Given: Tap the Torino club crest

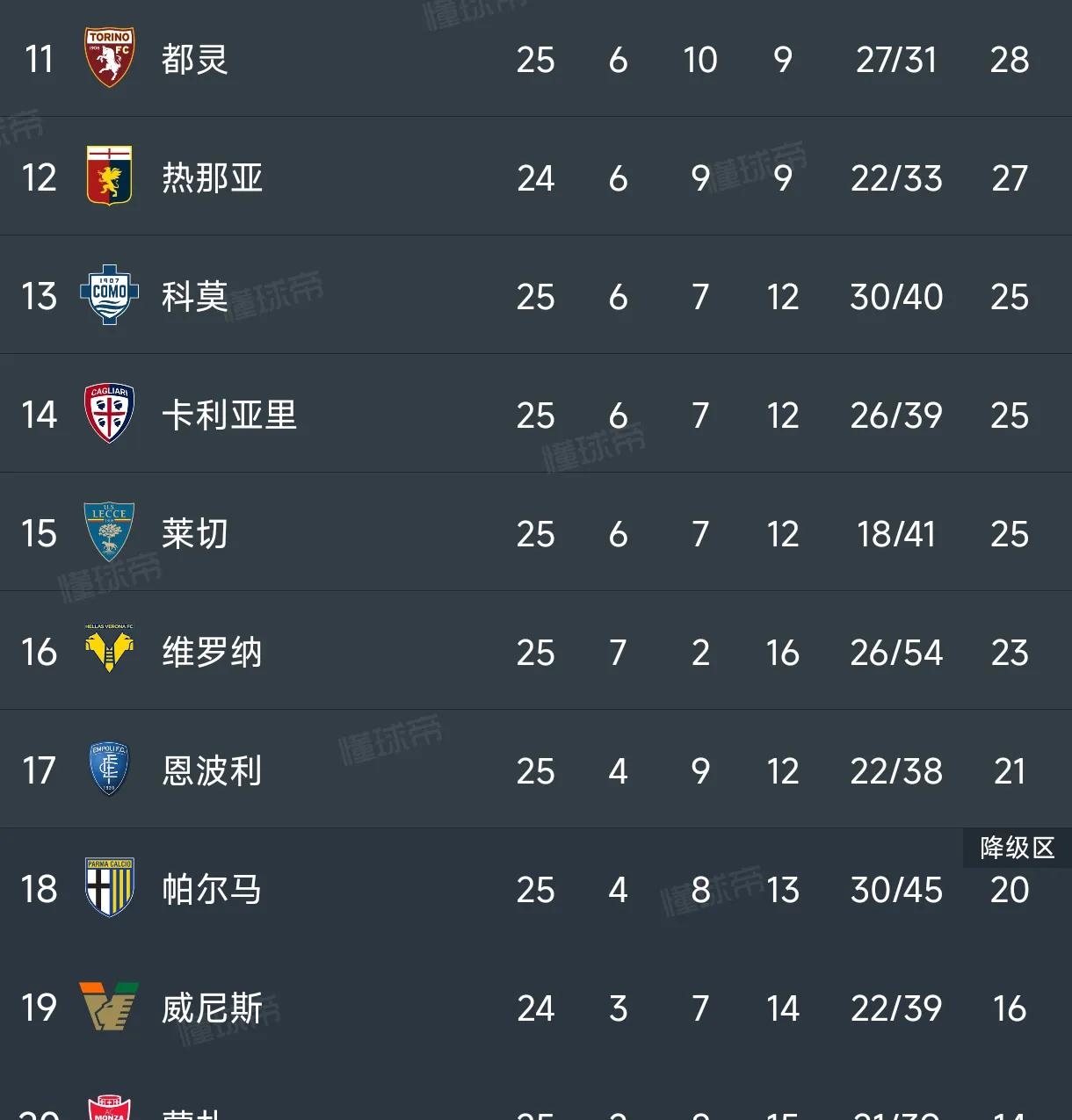Looking at the screenshot, I should click(x=109, y=58).
